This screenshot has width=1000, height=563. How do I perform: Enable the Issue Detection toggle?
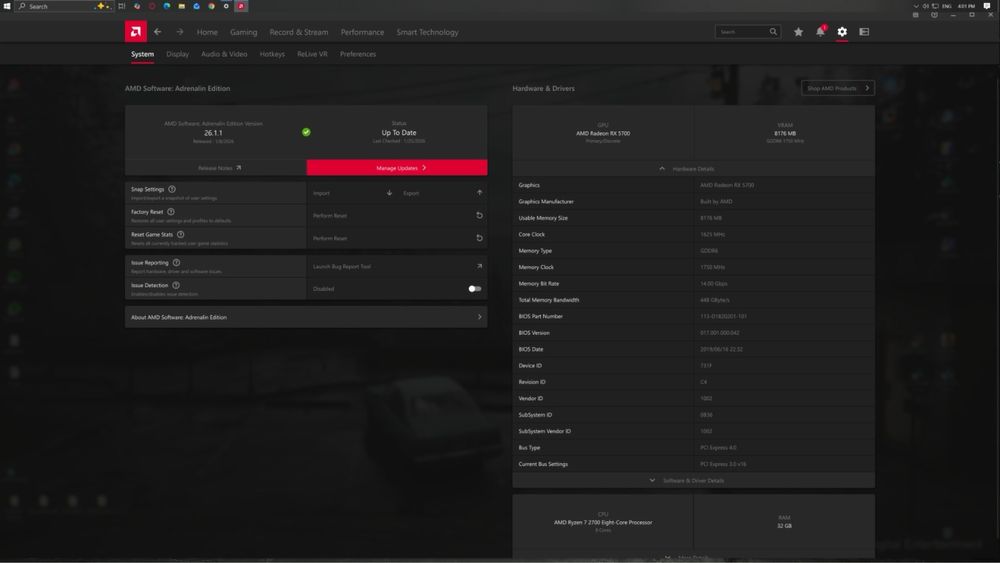474,289
